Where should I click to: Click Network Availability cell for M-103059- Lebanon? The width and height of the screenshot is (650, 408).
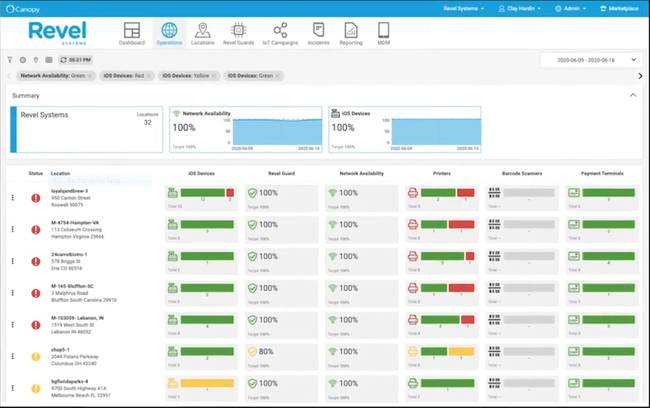click(x=361, y=325)
